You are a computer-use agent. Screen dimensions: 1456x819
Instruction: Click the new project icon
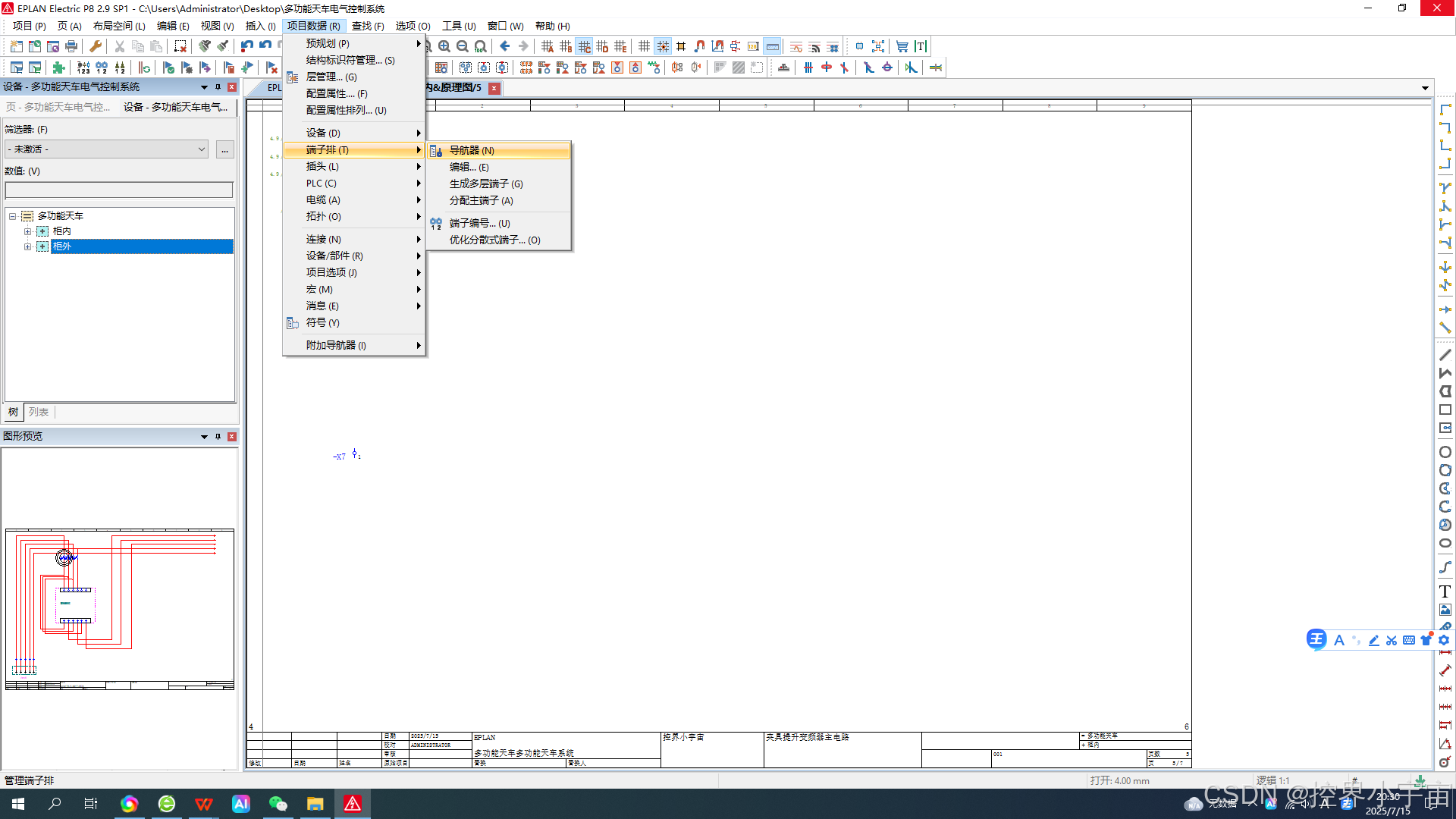[x=17, y=46]
